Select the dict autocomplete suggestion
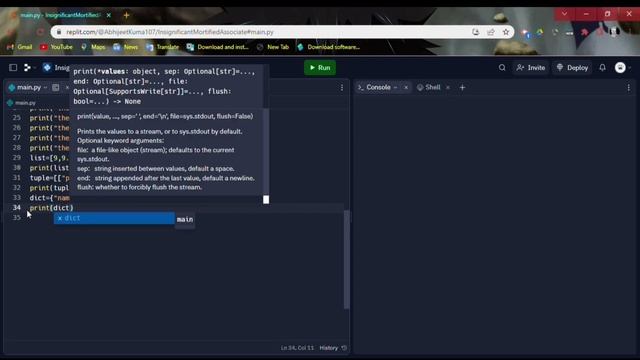 (114, 218)
